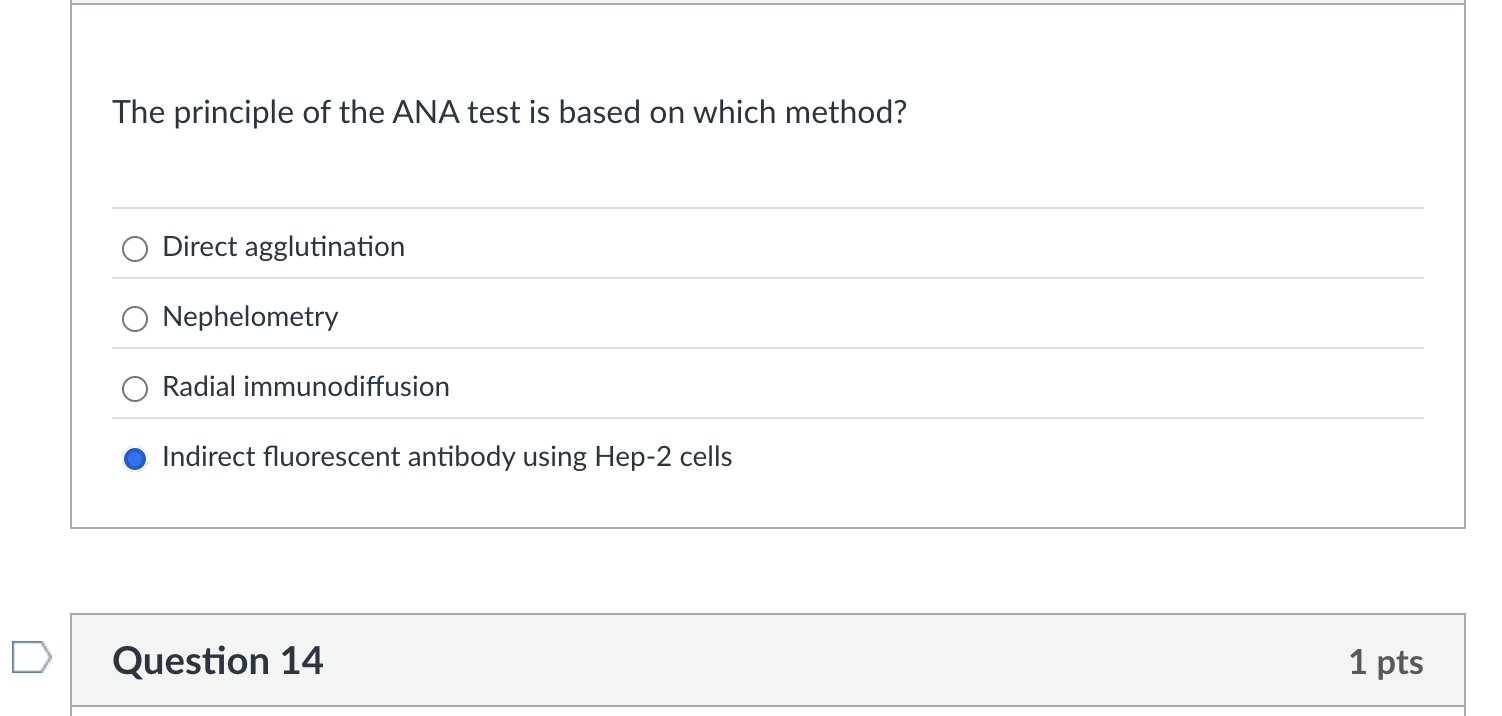Choose Radial immunodiffusion as the answer
1502x716 pixels.
coord(134,388)
